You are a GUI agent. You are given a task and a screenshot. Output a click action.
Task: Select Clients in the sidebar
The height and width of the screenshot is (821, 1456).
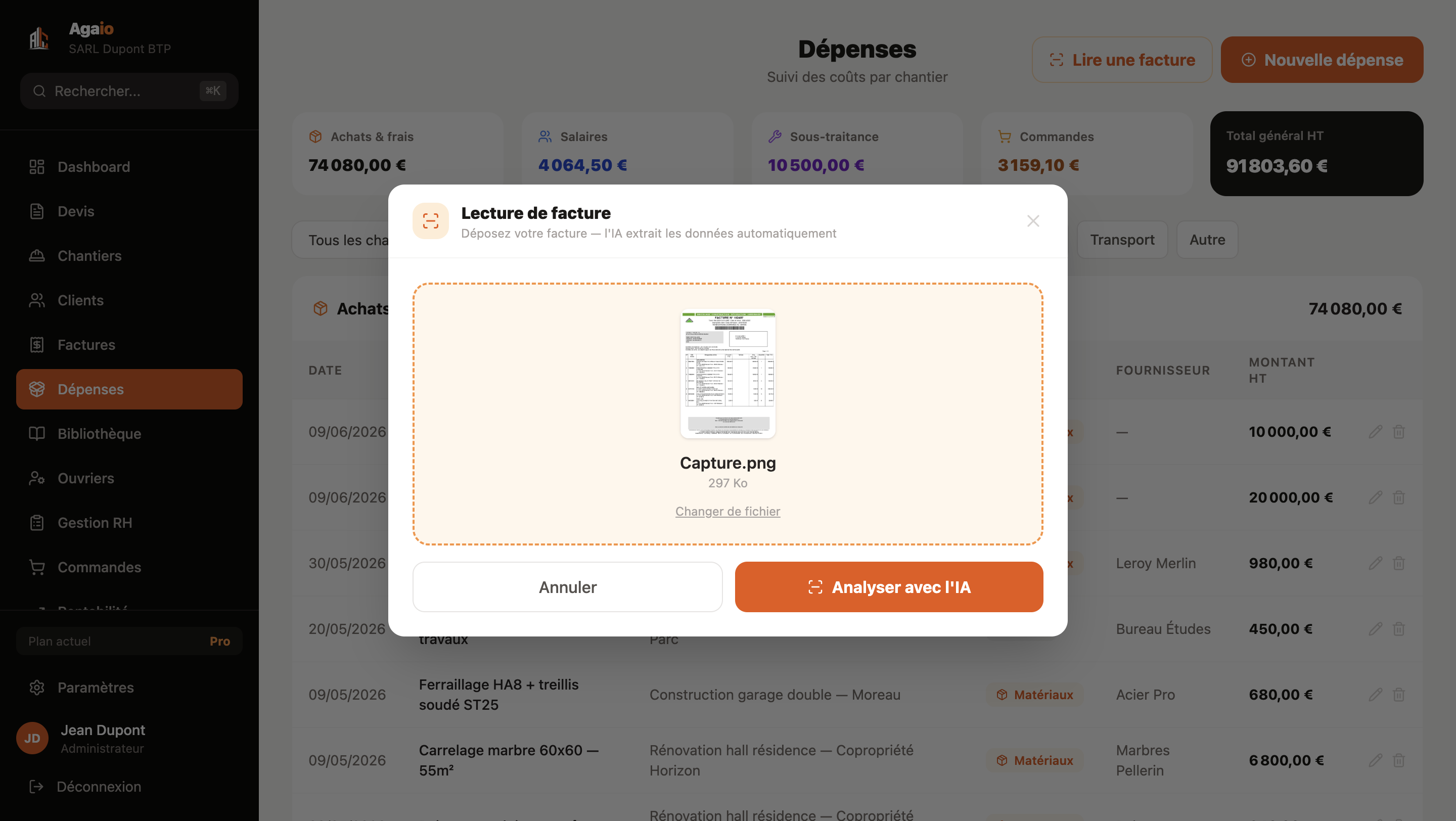point(129,300)
